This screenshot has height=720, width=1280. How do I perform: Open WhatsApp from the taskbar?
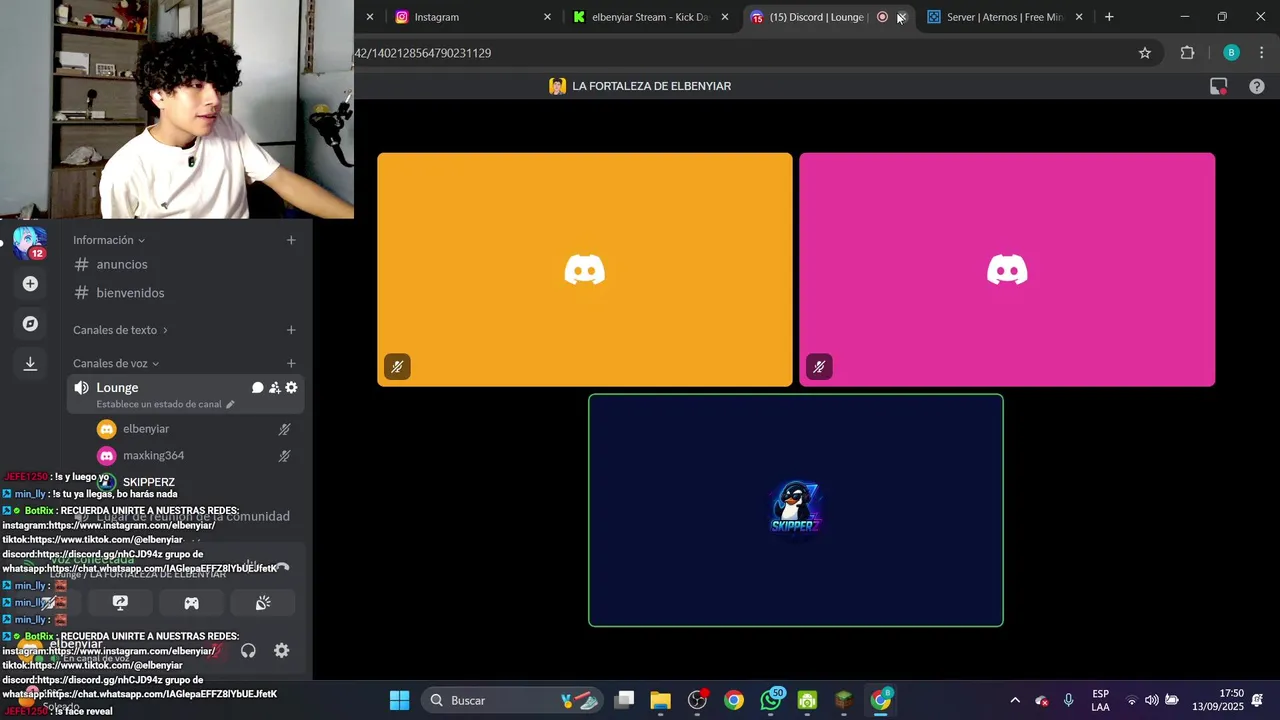[x=771, y=700]
